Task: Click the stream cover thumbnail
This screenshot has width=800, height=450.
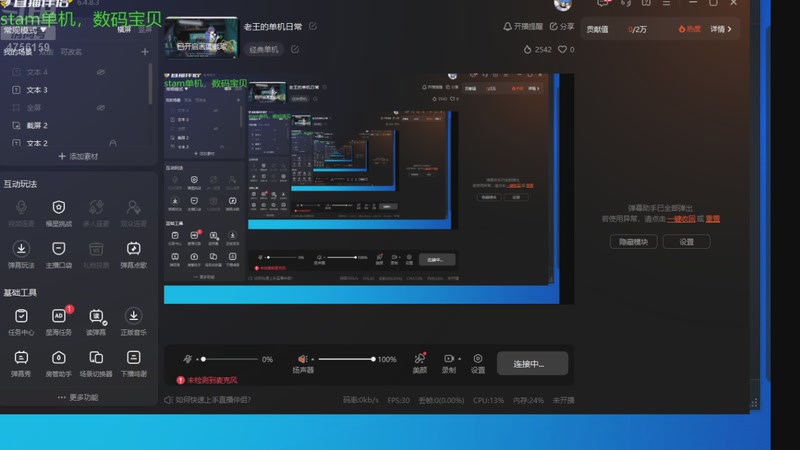Action: click(201, 38)
